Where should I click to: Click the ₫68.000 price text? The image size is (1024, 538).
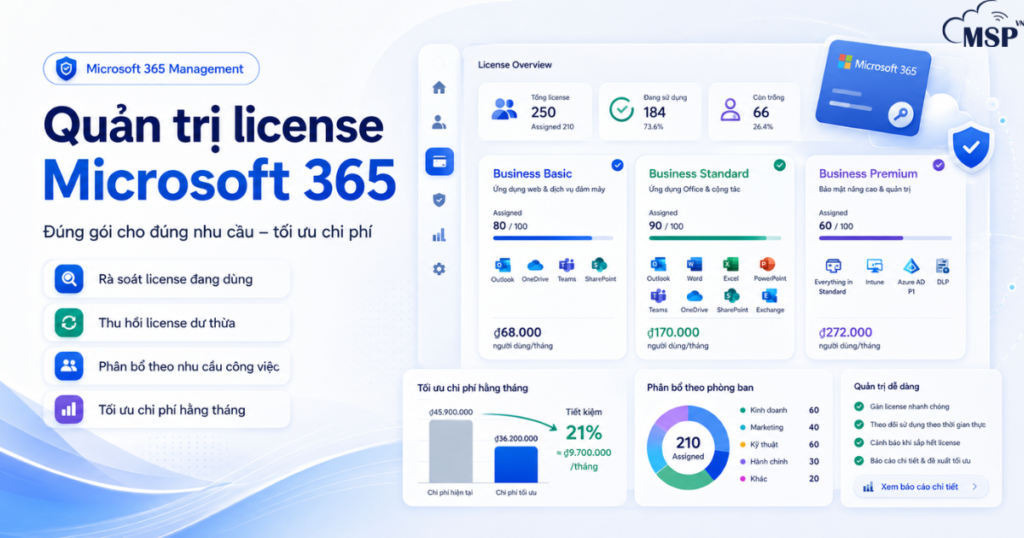pyautogui.click(x=517, y=332)
